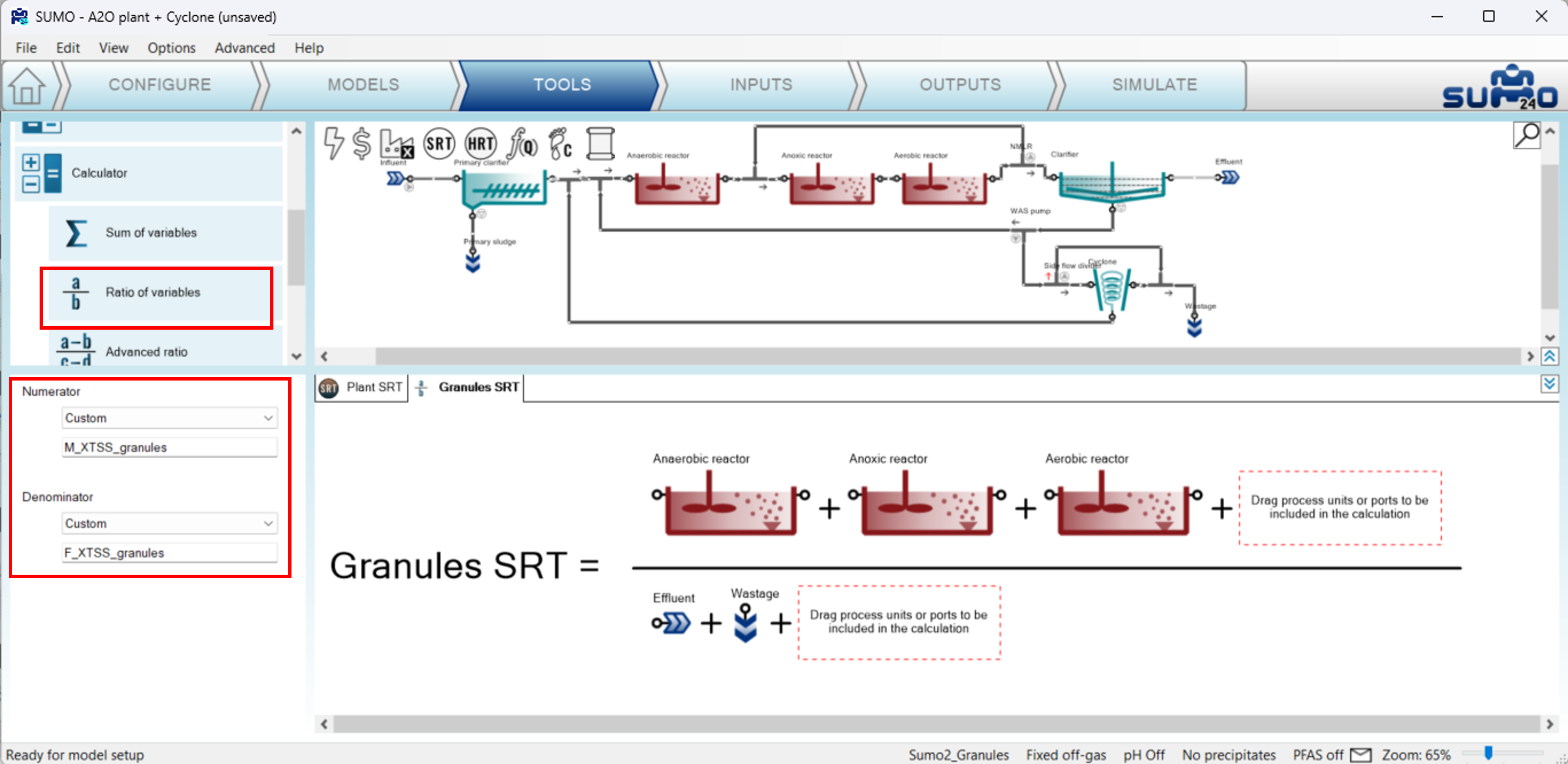
Task: Click the M_XTSS_granules numerator field
Action: click(169, 448)
